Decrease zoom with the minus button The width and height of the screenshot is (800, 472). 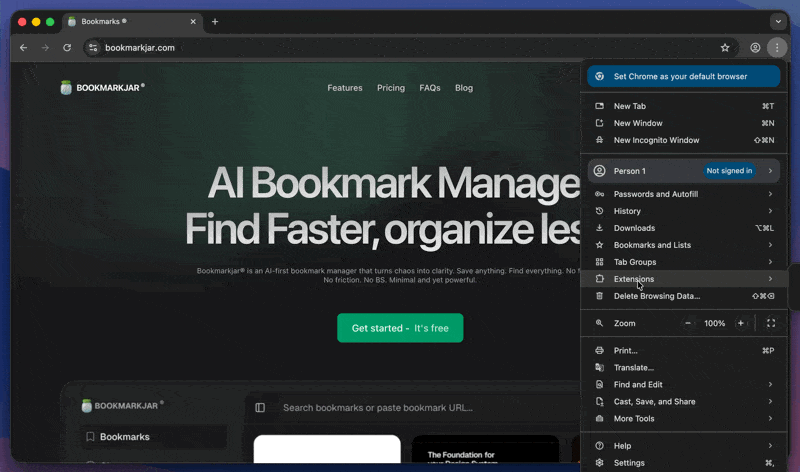688,323
